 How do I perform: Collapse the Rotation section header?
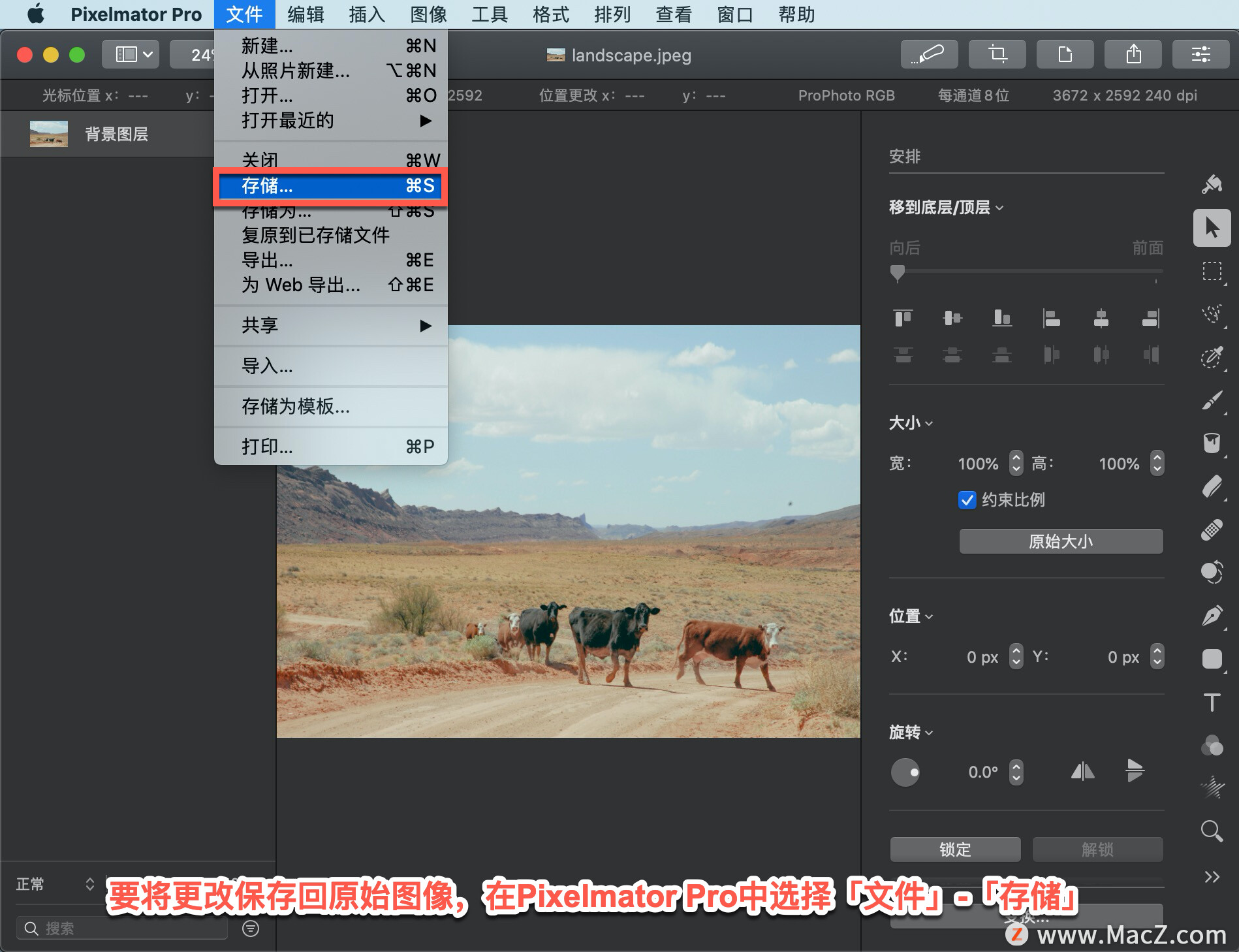coord(911,733)
